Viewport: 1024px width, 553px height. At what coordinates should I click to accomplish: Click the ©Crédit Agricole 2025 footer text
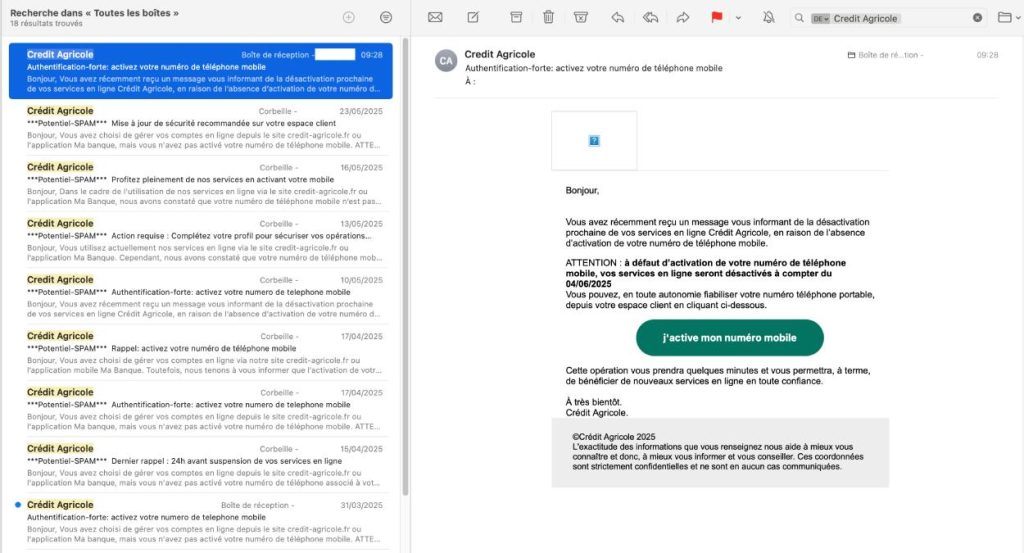point(614,437)
